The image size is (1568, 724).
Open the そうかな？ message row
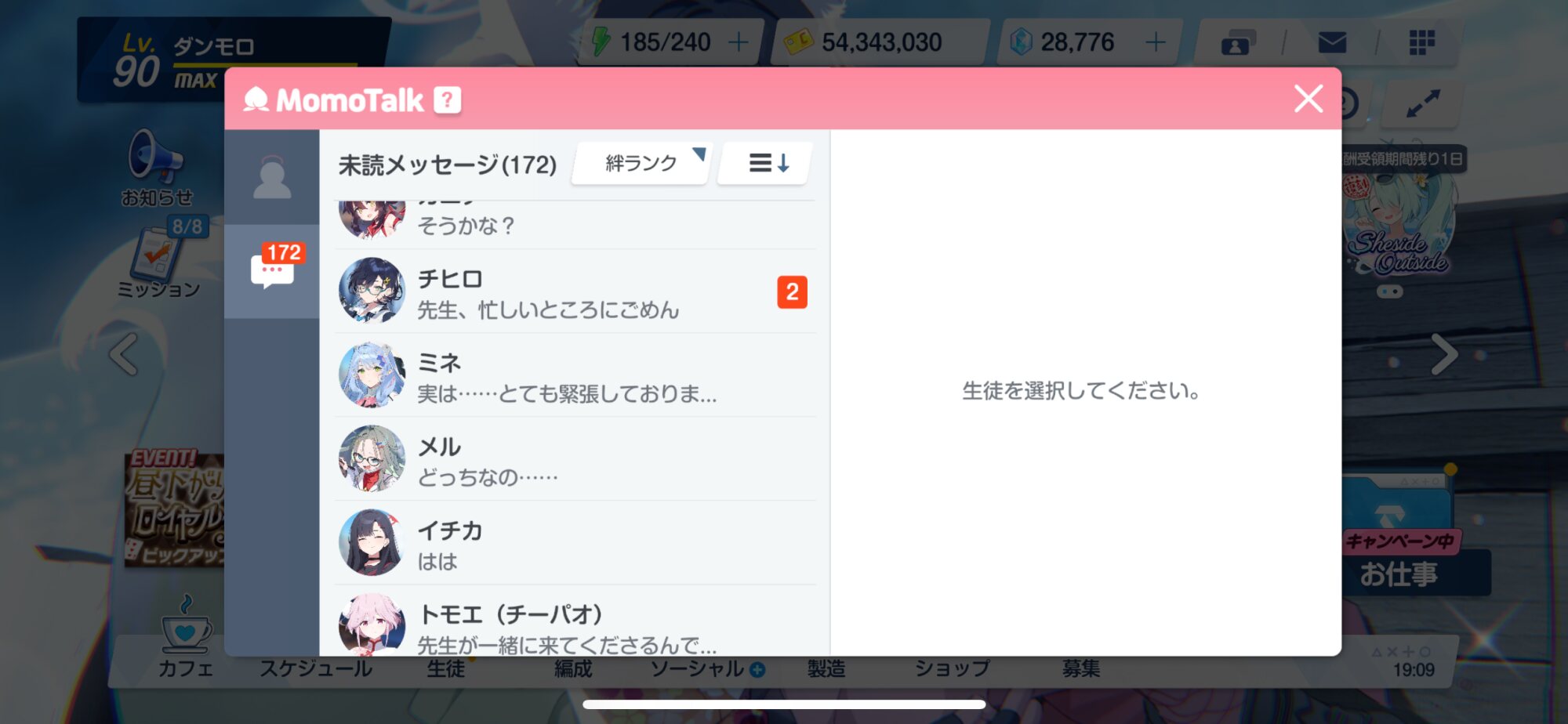[575, 224]
